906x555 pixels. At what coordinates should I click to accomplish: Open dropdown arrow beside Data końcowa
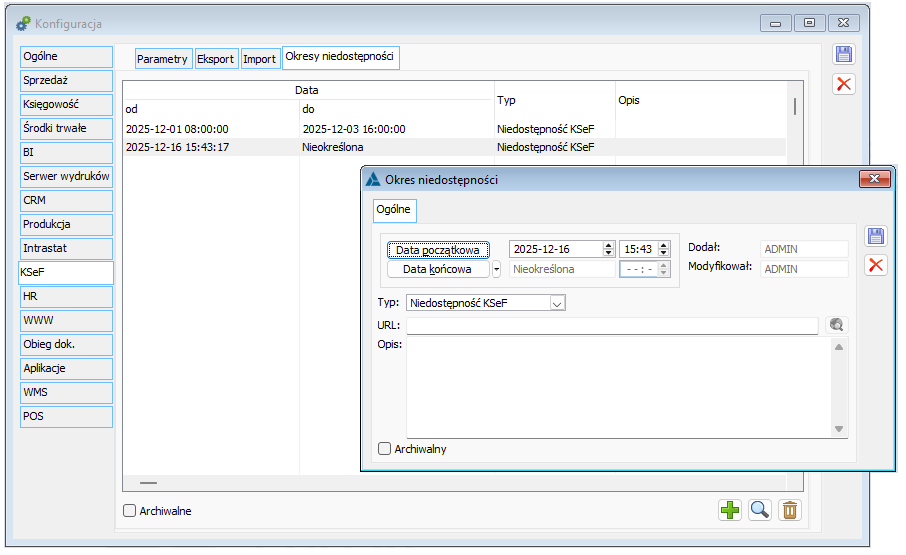[496, 269]
